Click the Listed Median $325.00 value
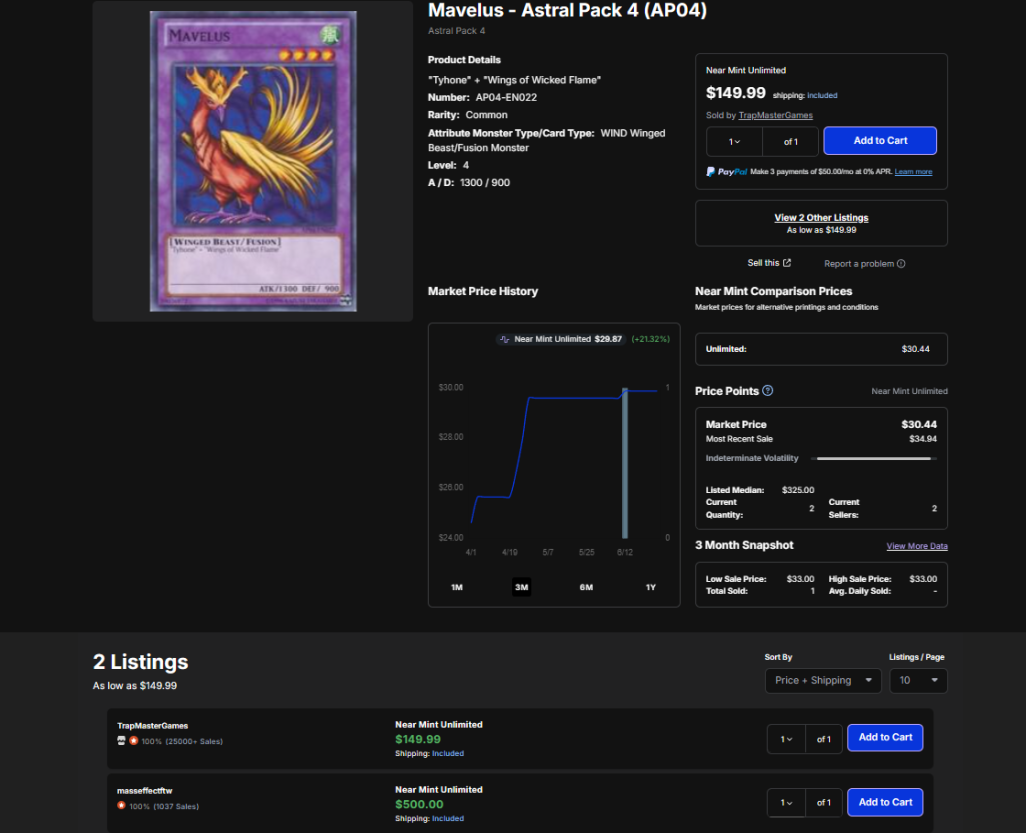This screenshot has width=1026, height=833. click(798, 490)
